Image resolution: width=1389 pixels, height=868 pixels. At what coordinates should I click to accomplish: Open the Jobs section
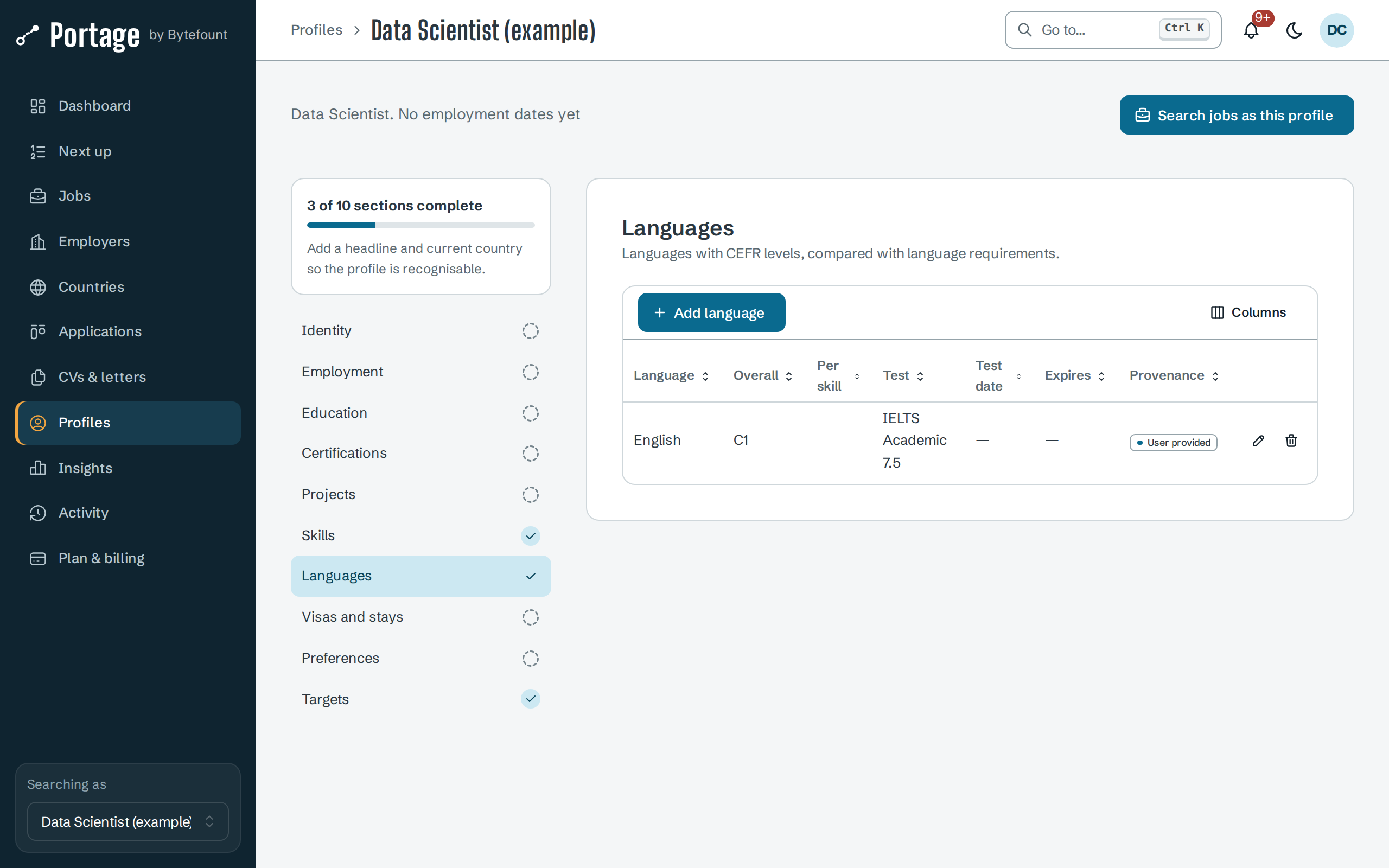point(128,196)
